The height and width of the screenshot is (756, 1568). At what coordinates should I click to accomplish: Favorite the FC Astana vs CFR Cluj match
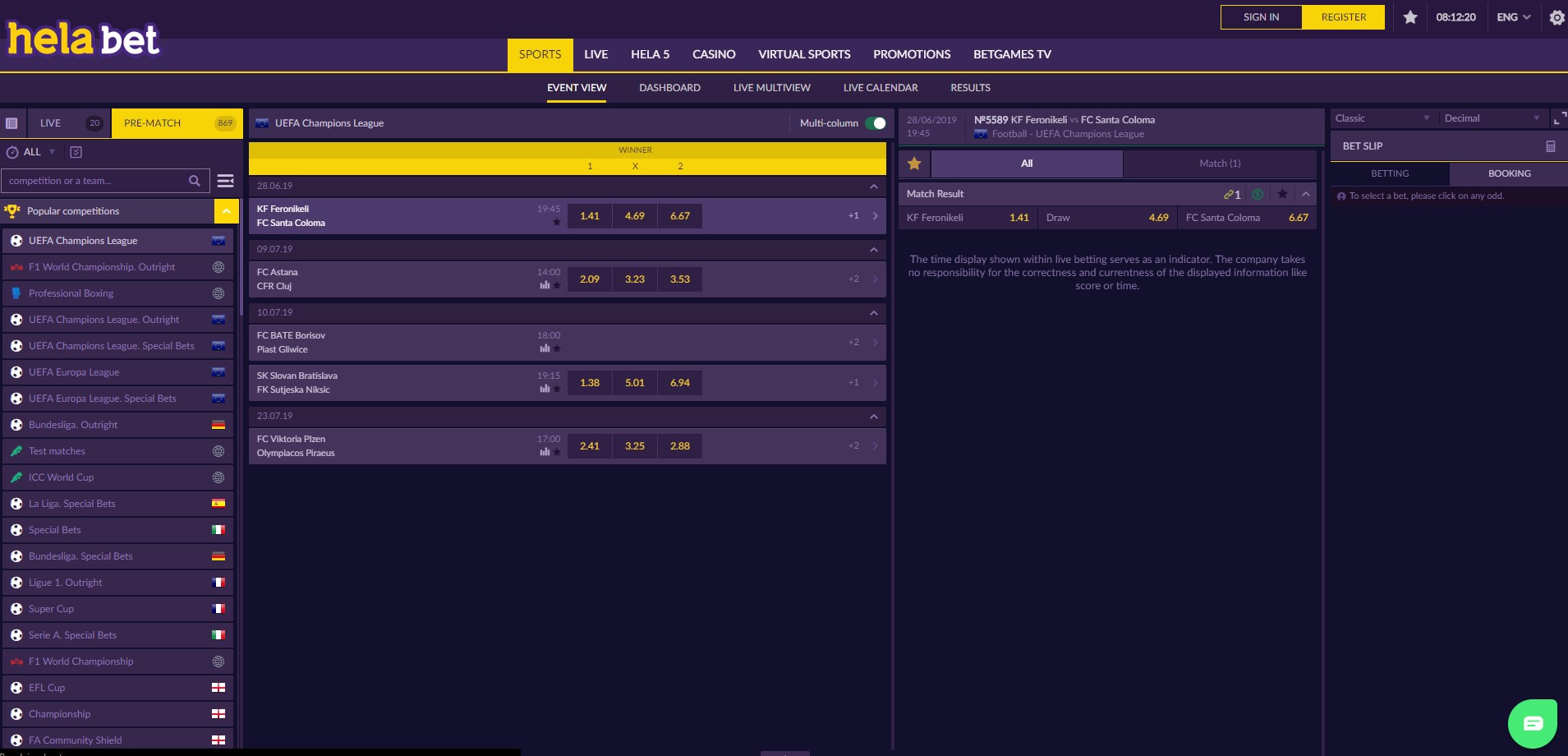pyautogui.click(x=557, y=285)
